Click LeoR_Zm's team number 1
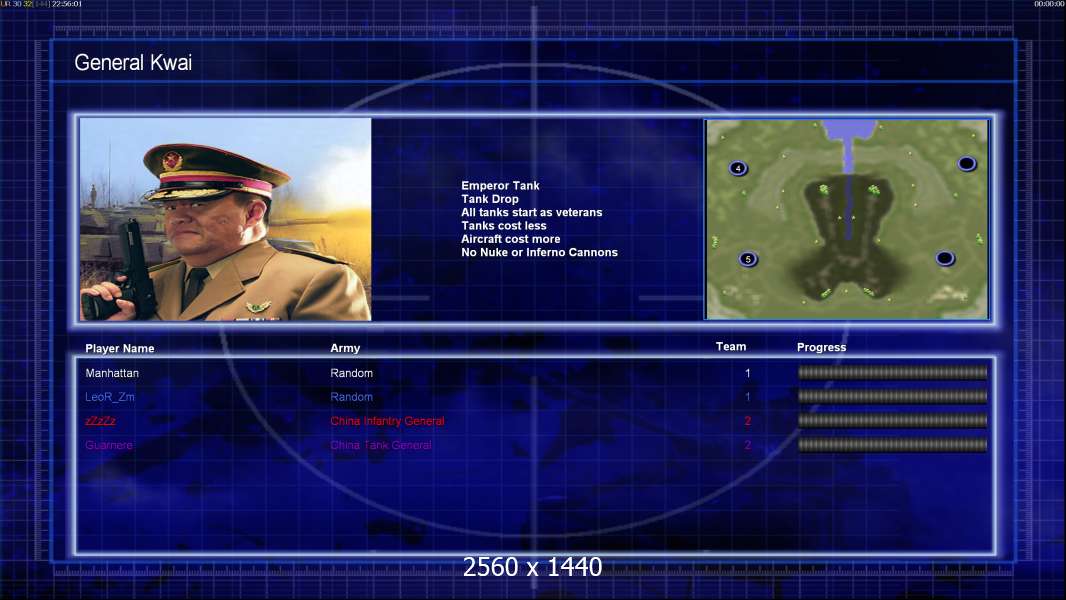 click(747, 397)
